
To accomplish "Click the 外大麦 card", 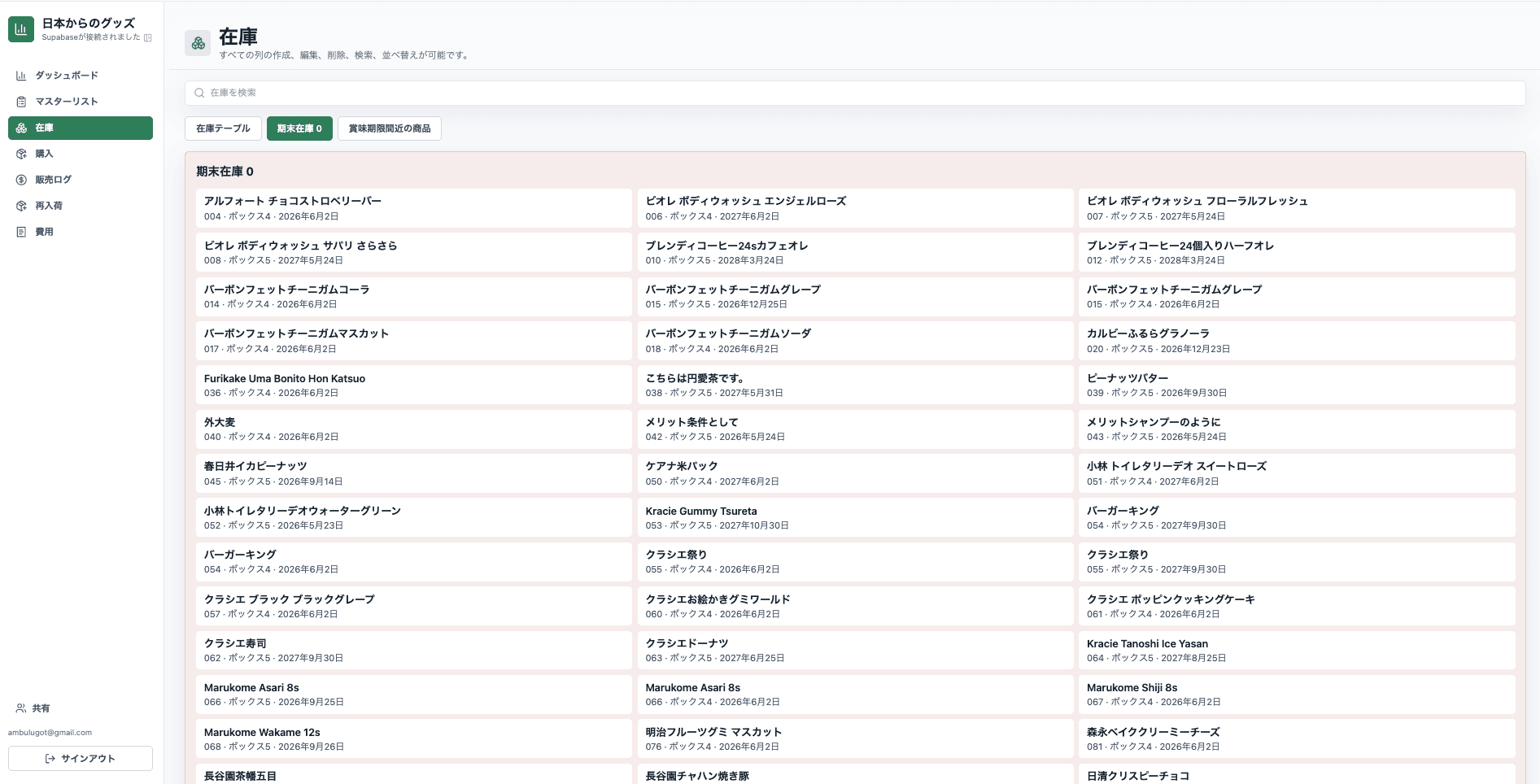I will pos(413,429).
